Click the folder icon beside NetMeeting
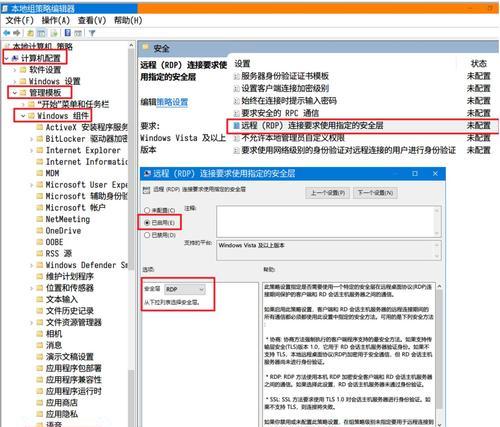Screen dimensions: 500x427 click(x=40, y=219)
